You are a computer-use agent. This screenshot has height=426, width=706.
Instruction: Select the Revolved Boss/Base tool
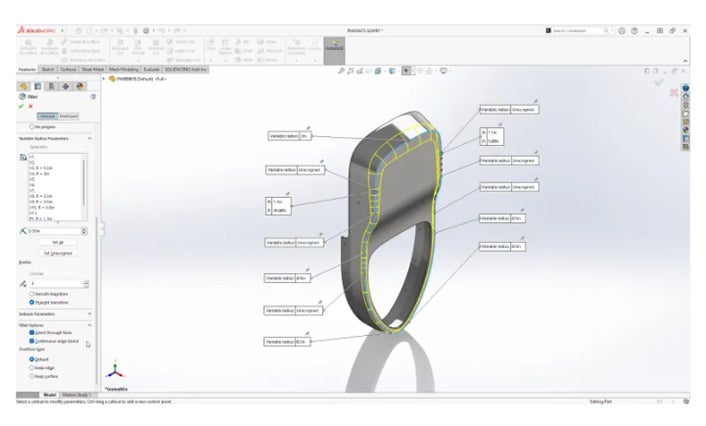click(49, 47)
